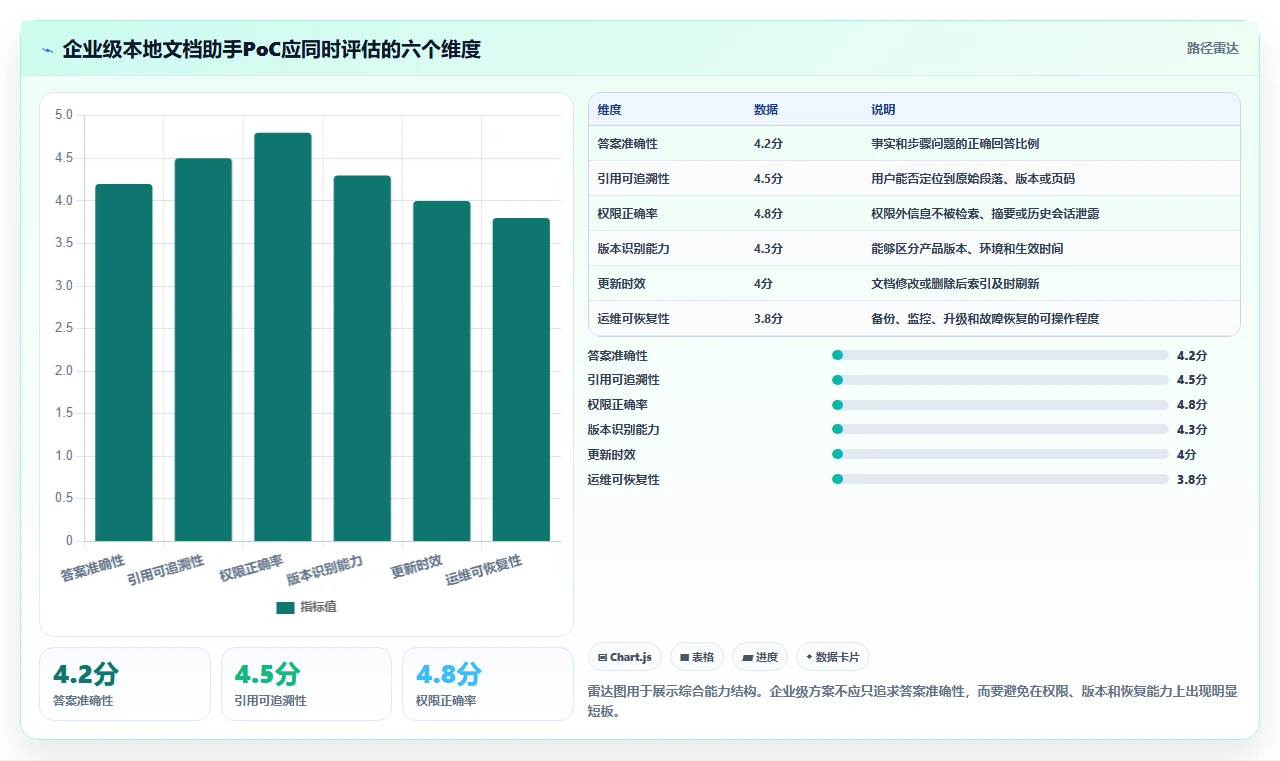
Task: Toggle the 指标值 legend swatch
Action: pos(285,607)
